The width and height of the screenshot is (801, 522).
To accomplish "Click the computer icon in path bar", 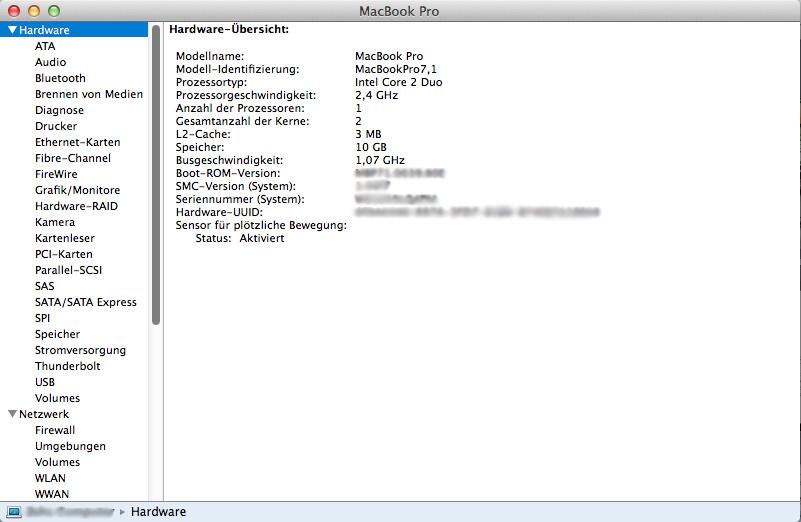I will coord(14,511).
